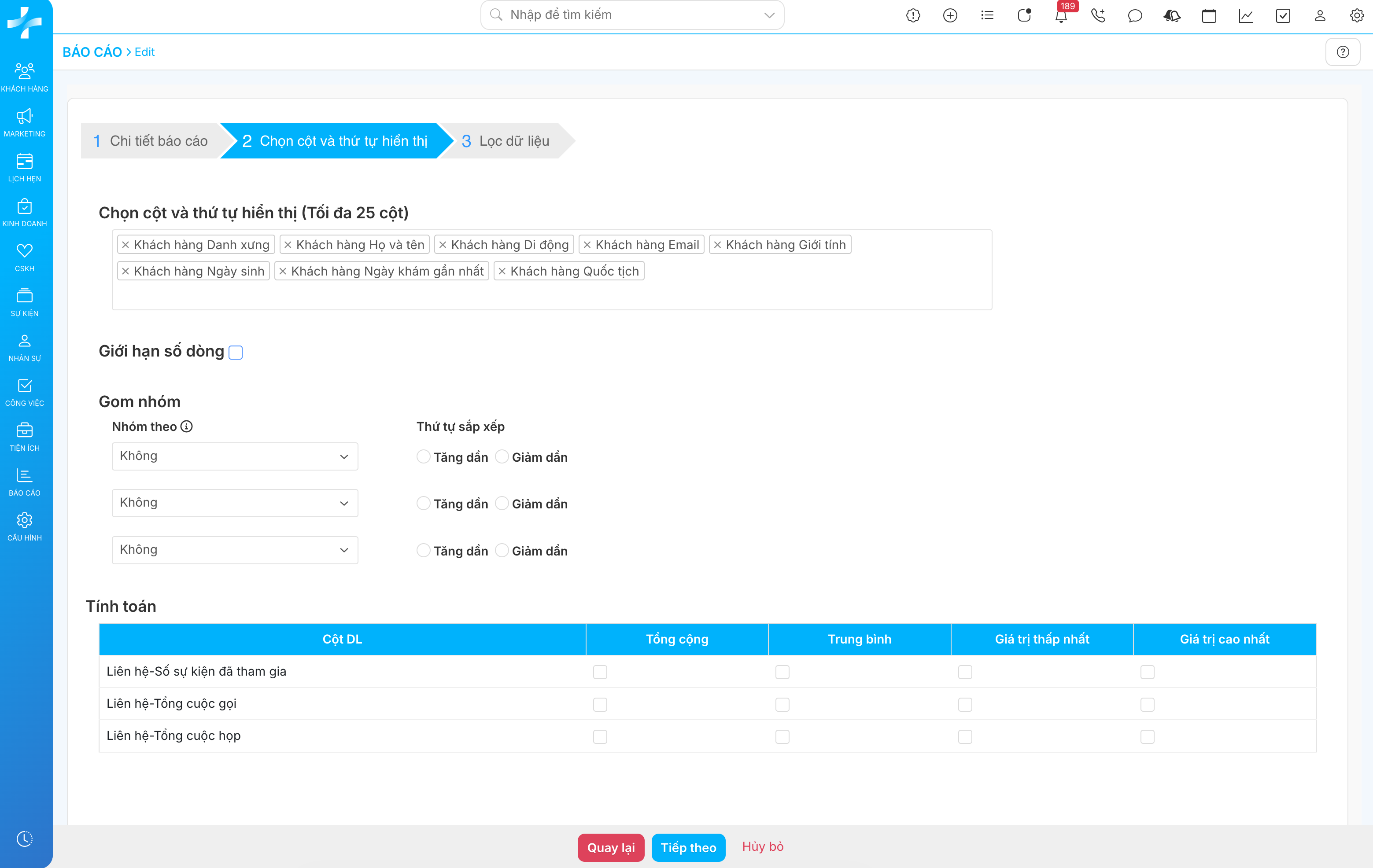Open the chat bubble icon
Screen dimensions: 1373x868
pyautogui.click(x=1135, y=15)
